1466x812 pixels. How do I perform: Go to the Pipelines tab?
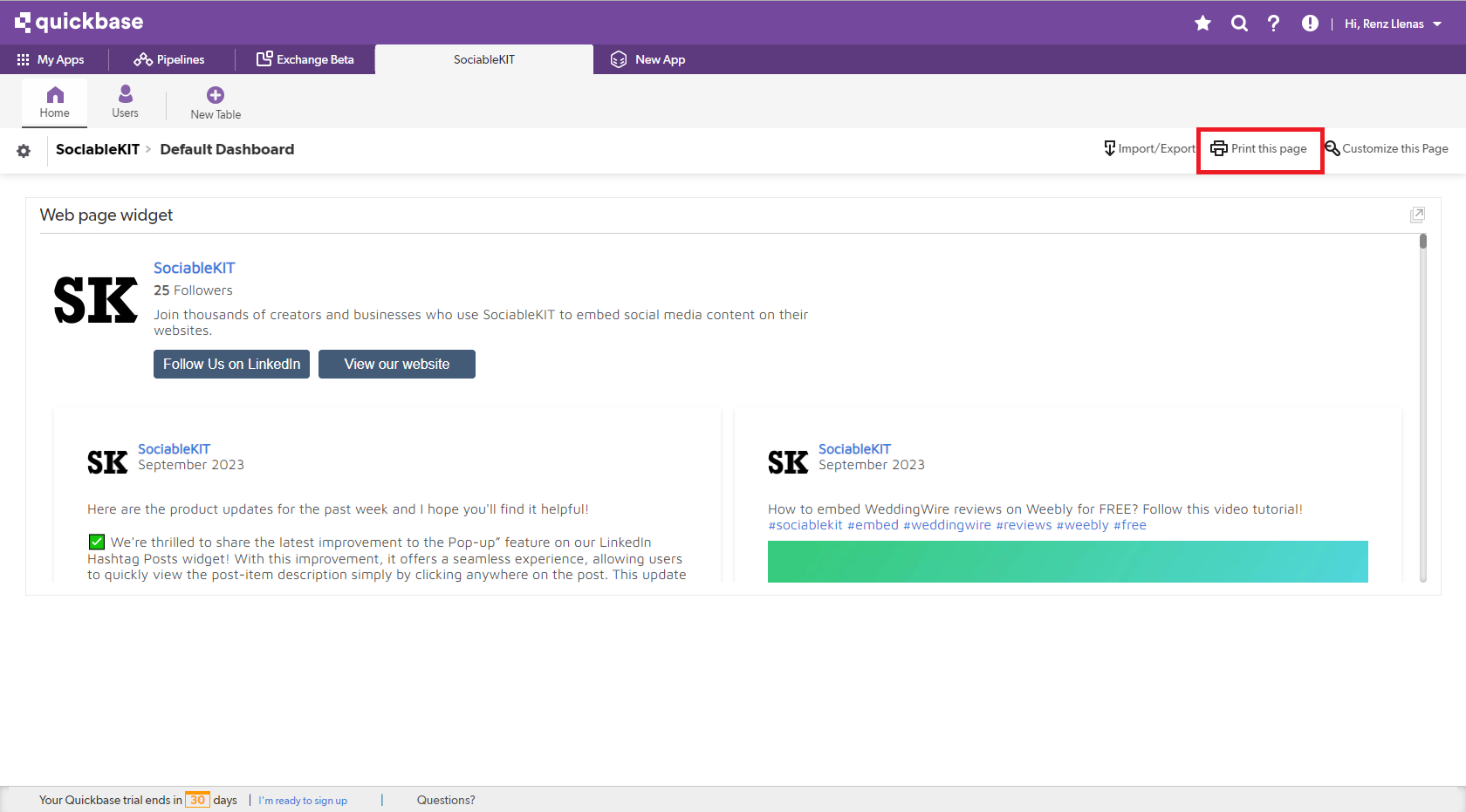(169, 59)
